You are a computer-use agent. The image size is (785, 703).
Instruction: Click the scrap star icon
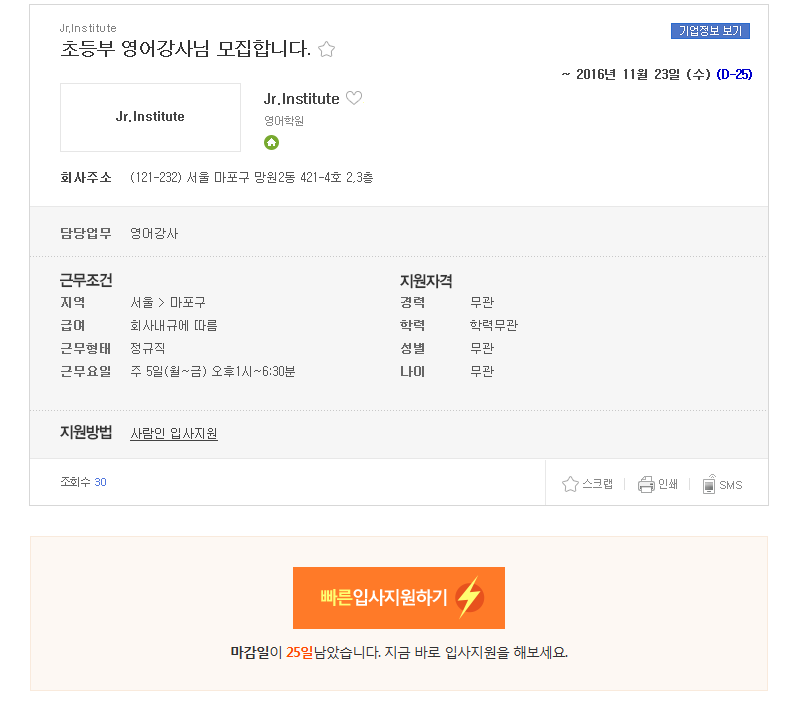(x=570, y=484)
